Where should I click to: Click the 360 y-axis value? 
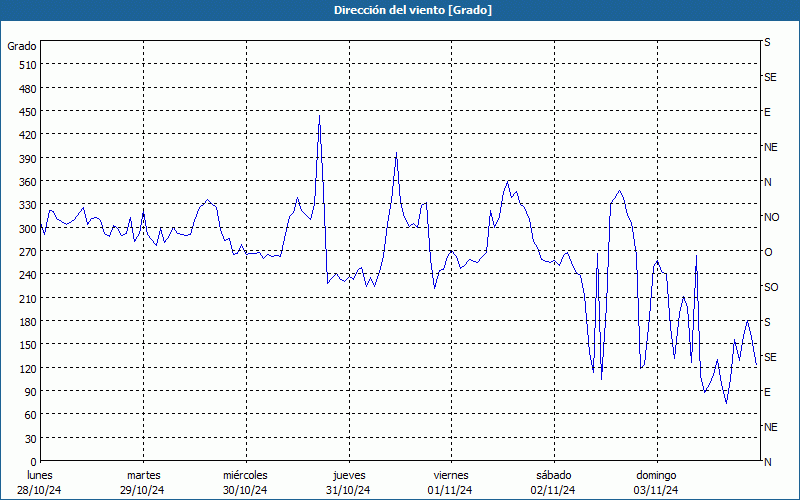tap(28, 182)
